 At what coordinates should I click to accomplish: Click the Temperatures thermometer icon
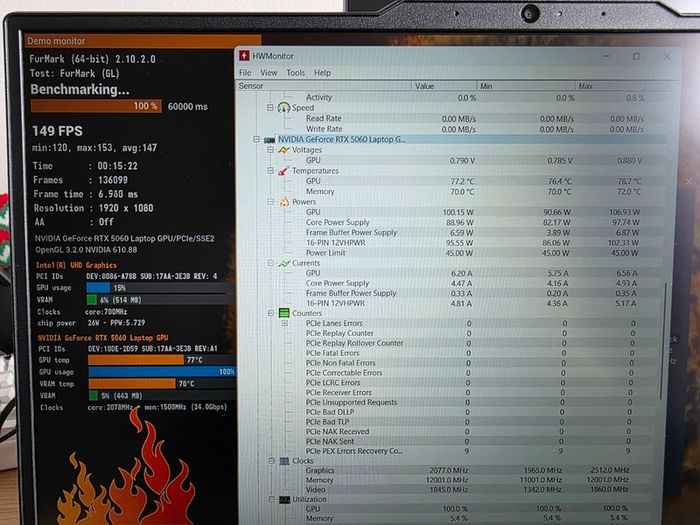(283, 171)
